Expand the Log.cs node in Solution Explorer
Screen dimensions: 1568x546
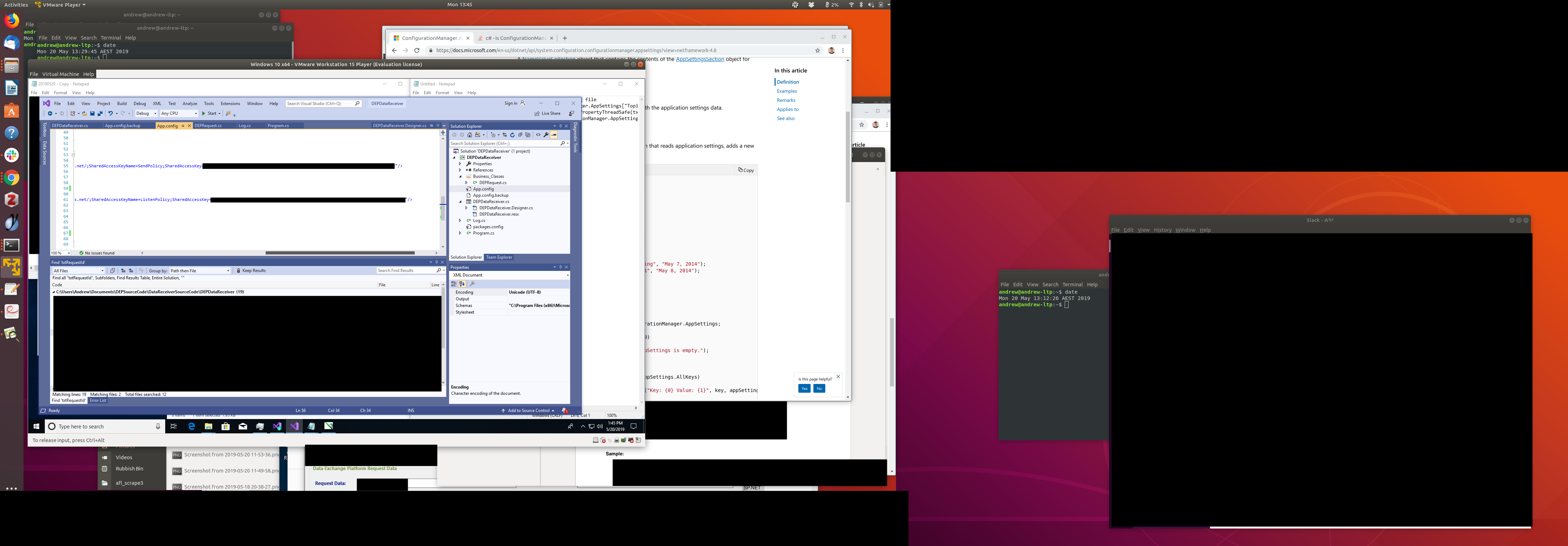460,220
